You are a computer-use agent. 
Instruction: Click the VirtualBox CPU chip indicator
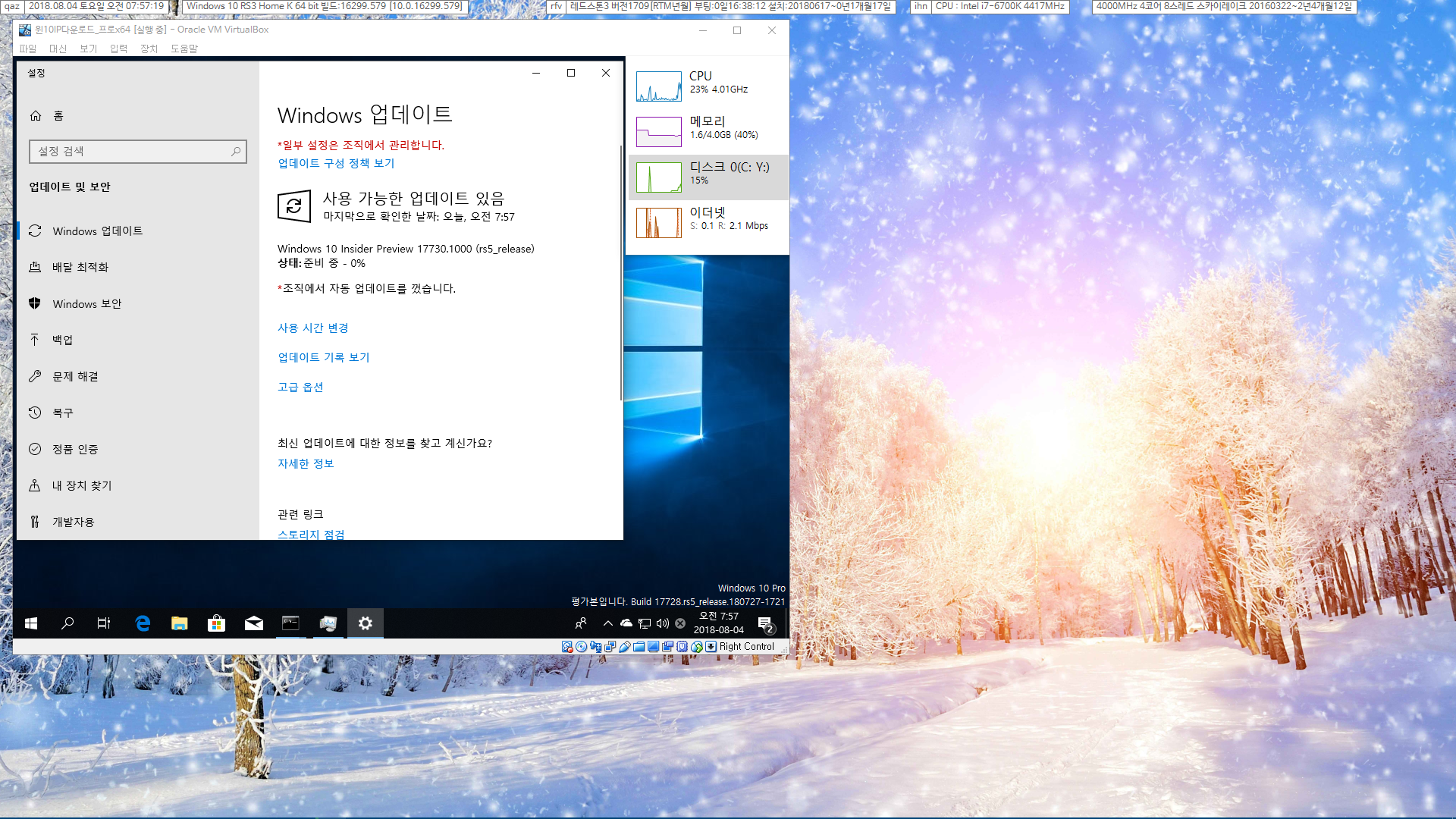click(682, 647)
